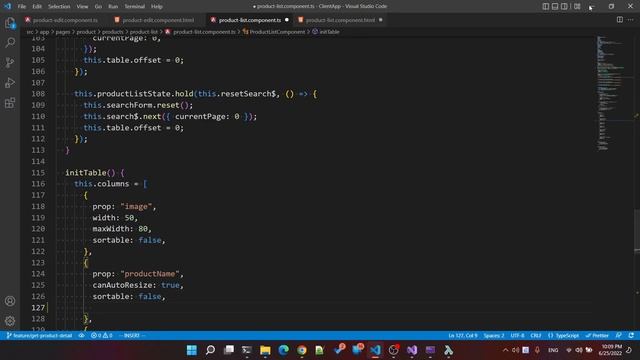This screenshot has width=640, height=360.
Task: Click the feature/get-product-detail branch indicator
Action: [x=39, y=336]
